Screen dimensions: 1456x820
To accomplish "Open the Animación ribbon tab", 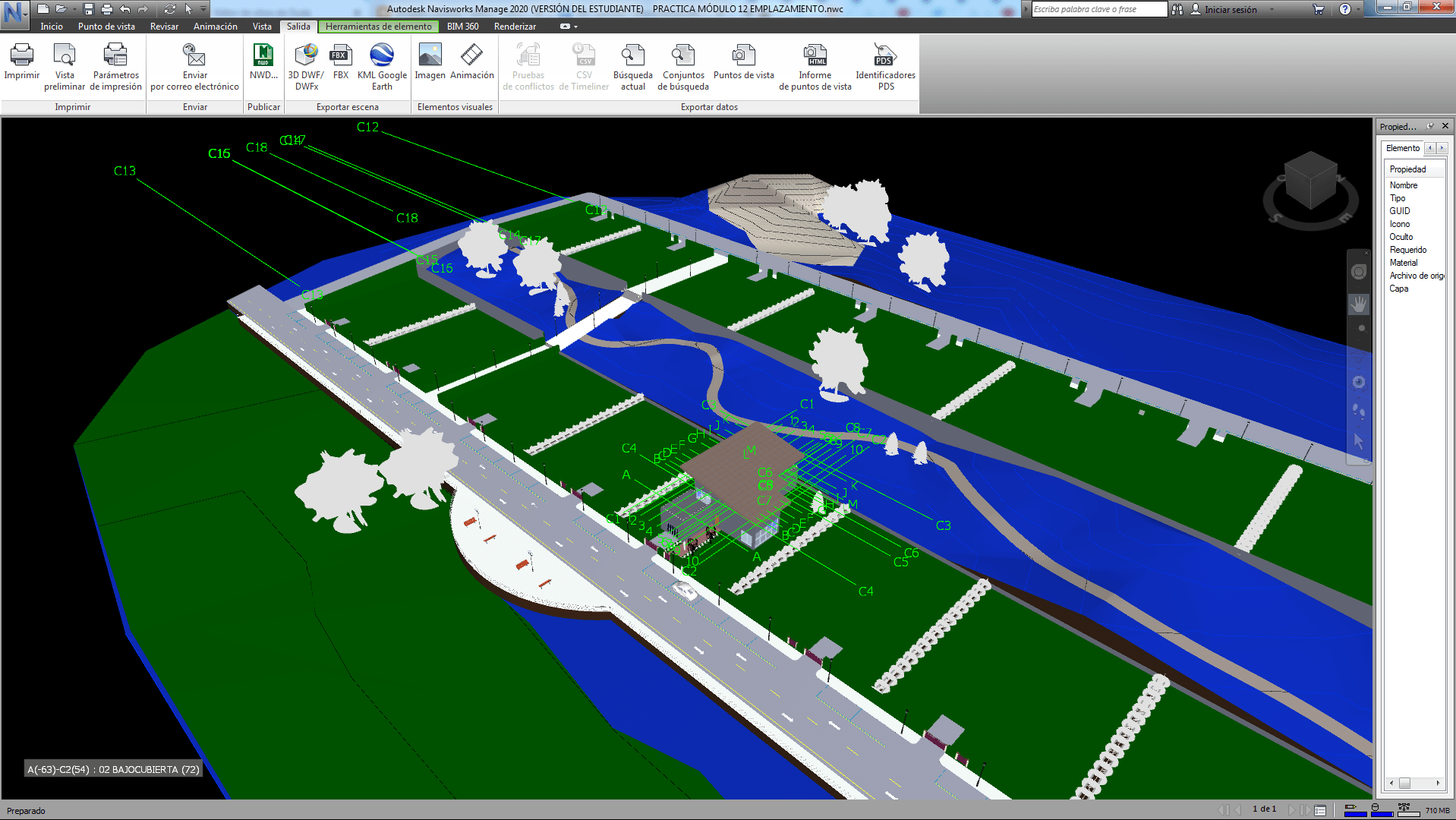I will (216, 27).
